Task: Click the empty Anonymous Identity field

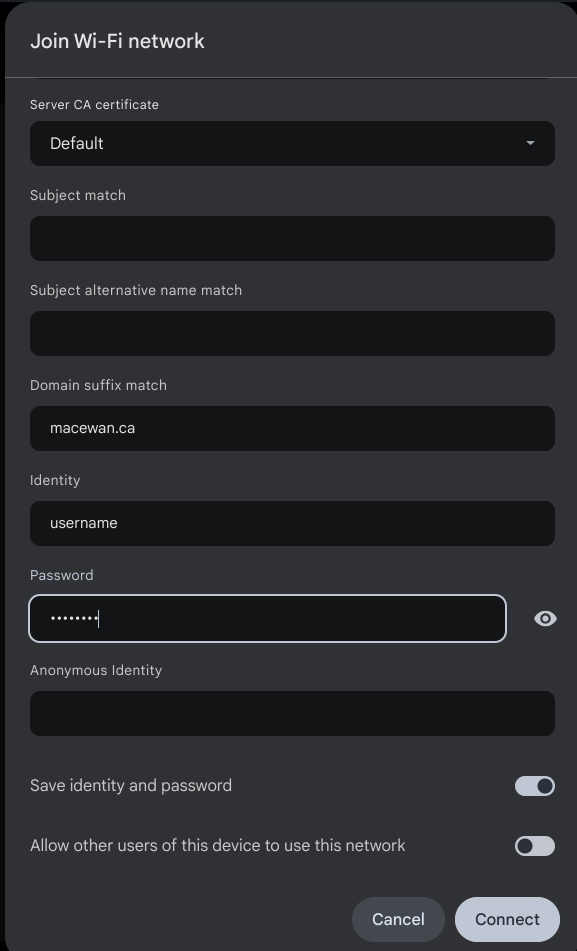Action: tap(292, 713)
